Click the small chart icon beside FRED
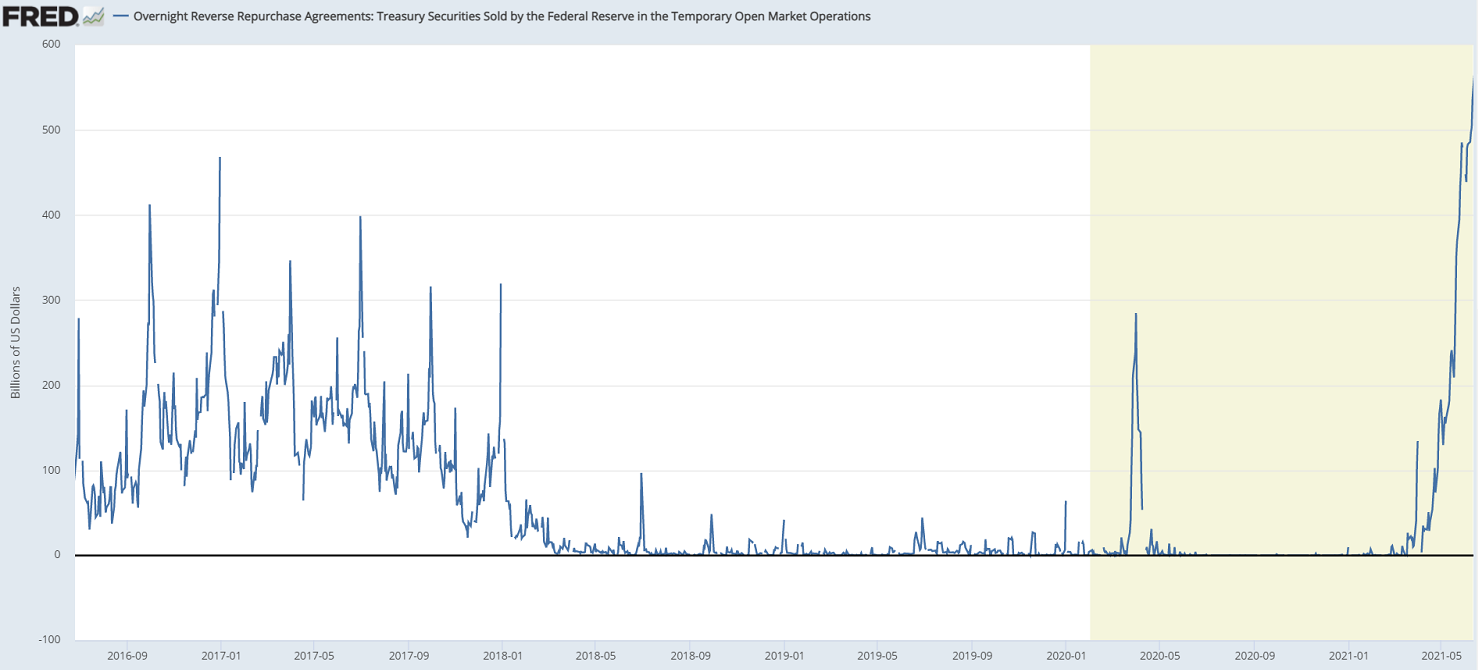Image resolution: width=1478 pixels, height=670 pixels. tap(93, 16)
